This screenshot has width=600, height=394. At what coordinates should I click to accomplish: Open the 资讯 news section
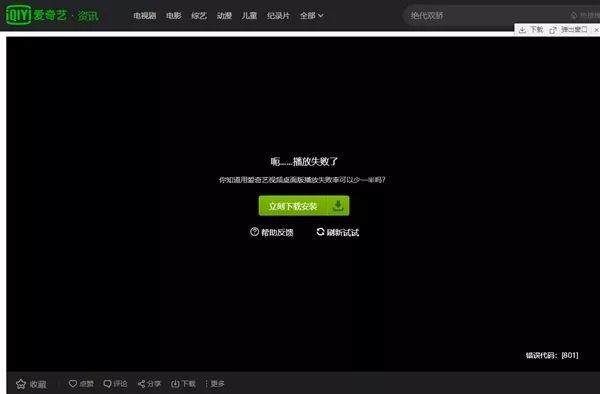(x=88, y=16)
